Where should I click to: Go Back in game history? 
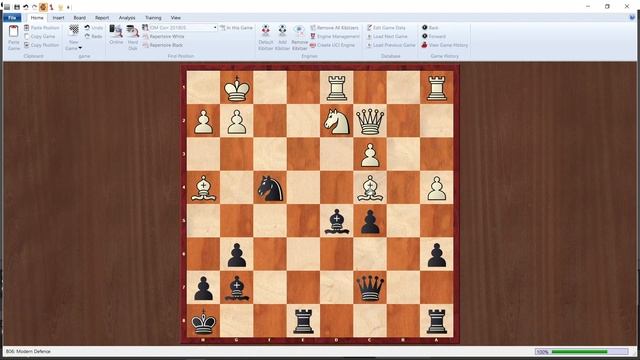[430, 28]
